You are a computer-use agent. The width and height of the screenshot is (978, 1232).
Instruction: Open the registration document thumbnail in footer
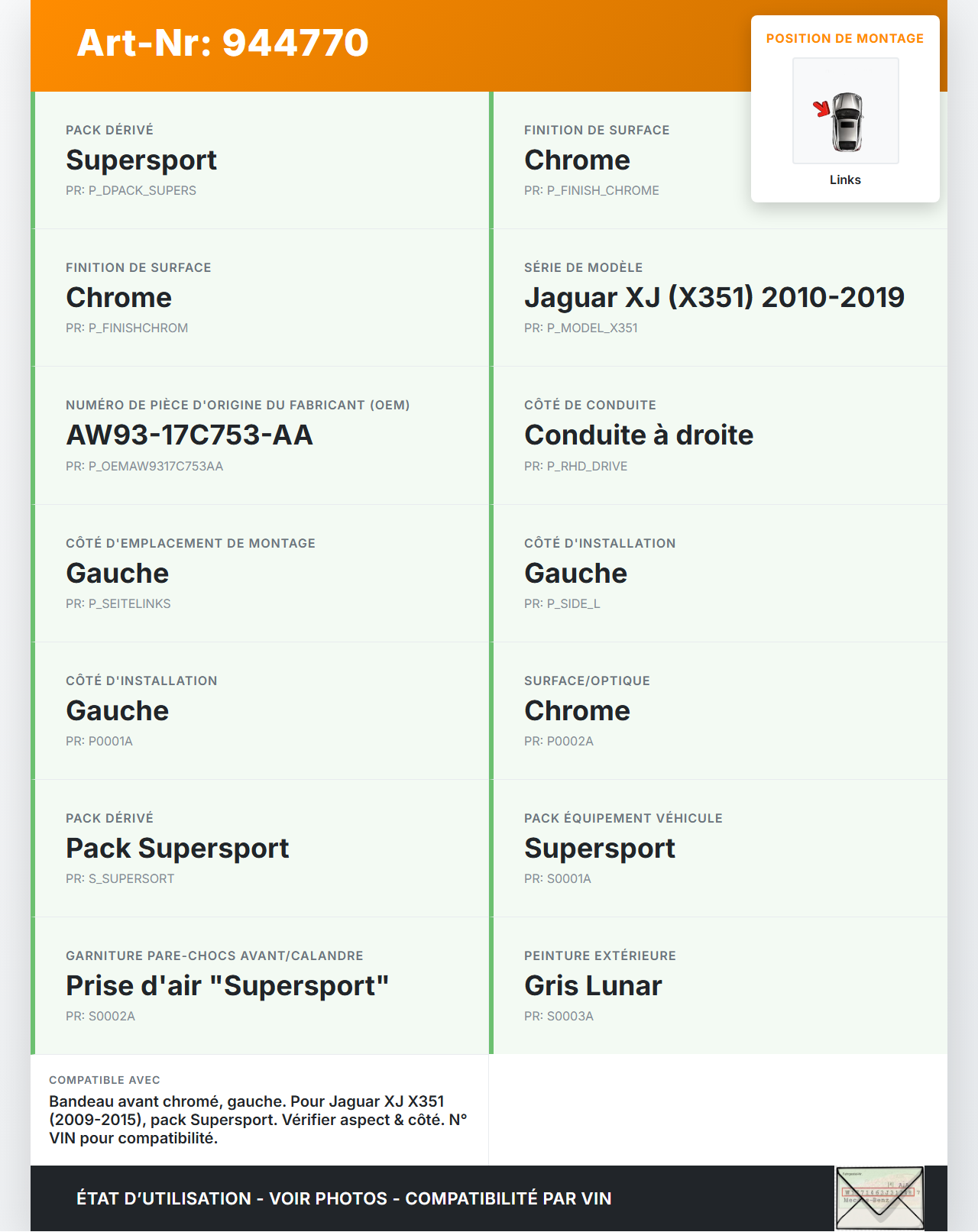pyautogui.click(x=879, y=1197)
